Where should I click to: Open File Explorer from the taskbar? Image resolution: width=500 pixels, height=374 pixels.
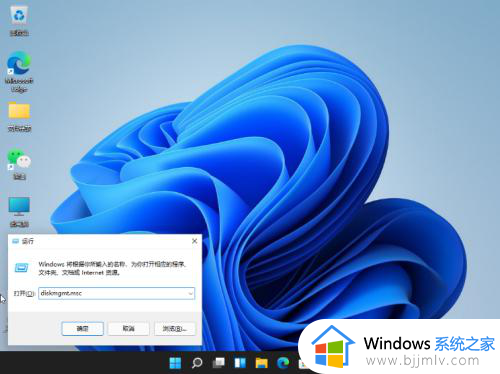(x=262, y=363)
